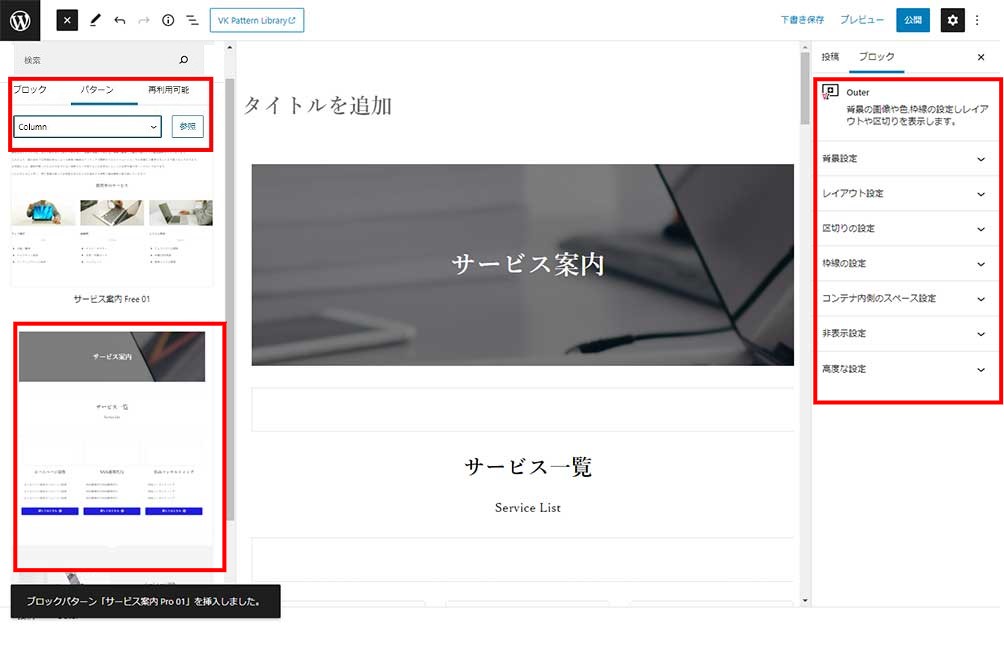Click the WordPress logo icon
The height and width of the screenshot is (645, 1004).
point(20,20)
